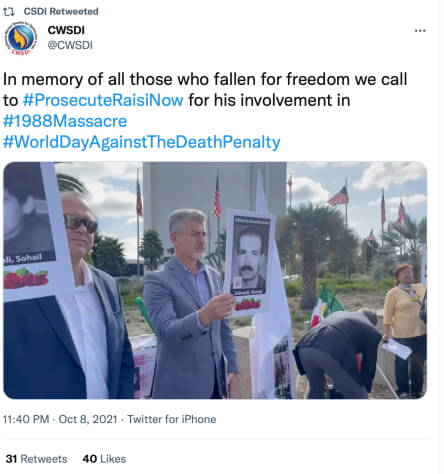Click the American flag in photo background
The width and height of the screenshot is (444, 474).
(x=338, y=196)
